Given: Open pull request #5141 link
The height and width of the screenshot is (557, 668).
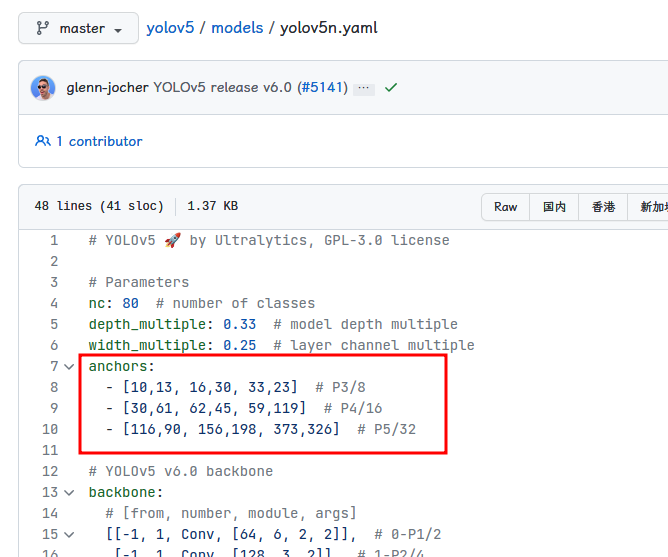Looking at the screenshot, I should click(x=322, y=87).
